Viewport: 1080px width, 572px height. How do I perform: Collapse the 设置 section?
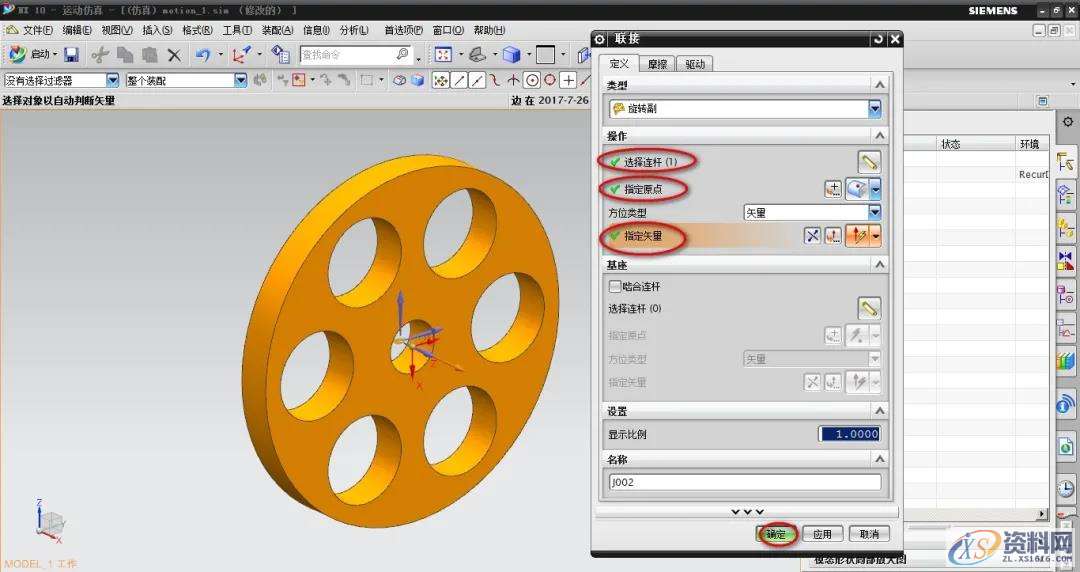[x=878, y=411]
